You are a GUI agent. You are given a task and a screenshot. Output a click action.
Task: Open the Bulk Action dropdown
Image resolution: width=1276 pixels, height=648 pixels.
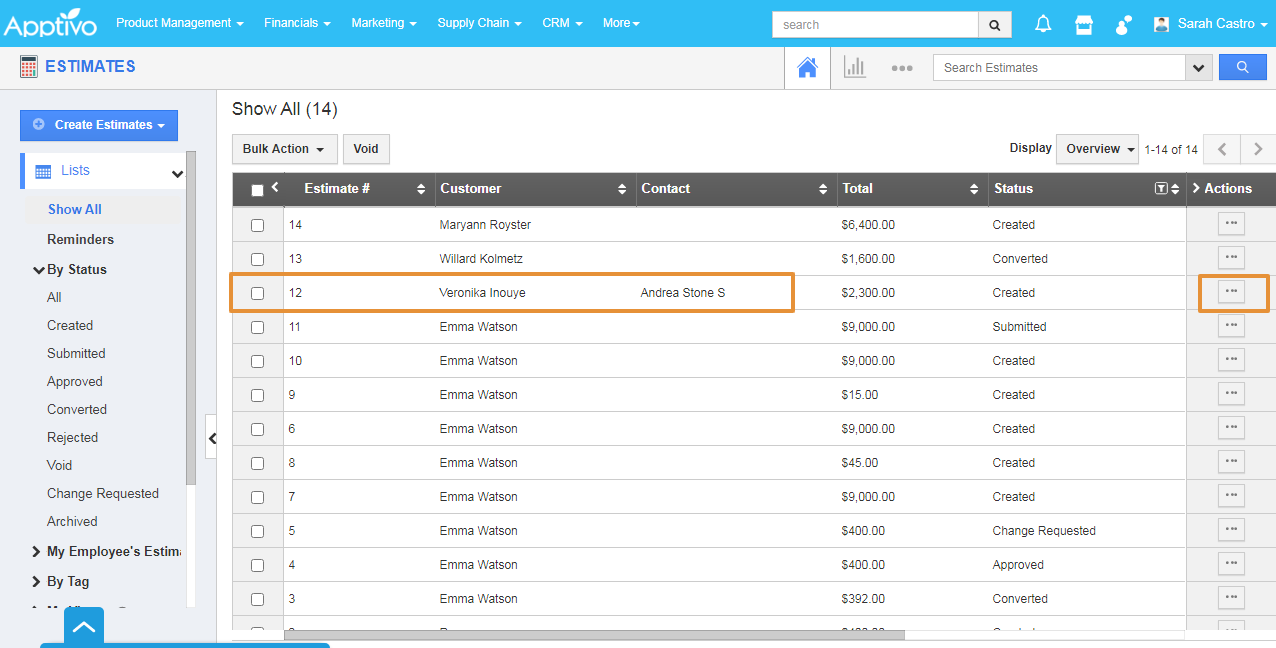[x=284, y=149]
